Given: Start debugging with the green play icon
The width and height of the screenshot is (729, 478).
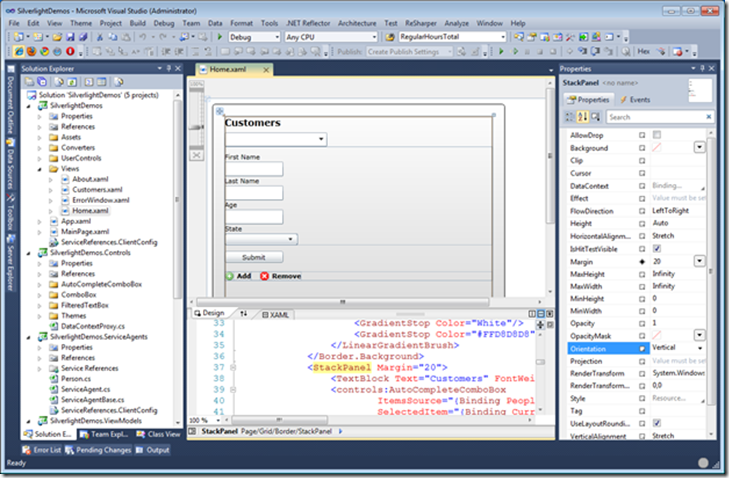Looking at the screenshot, I should pyautogui.click(x=220, y=37).
